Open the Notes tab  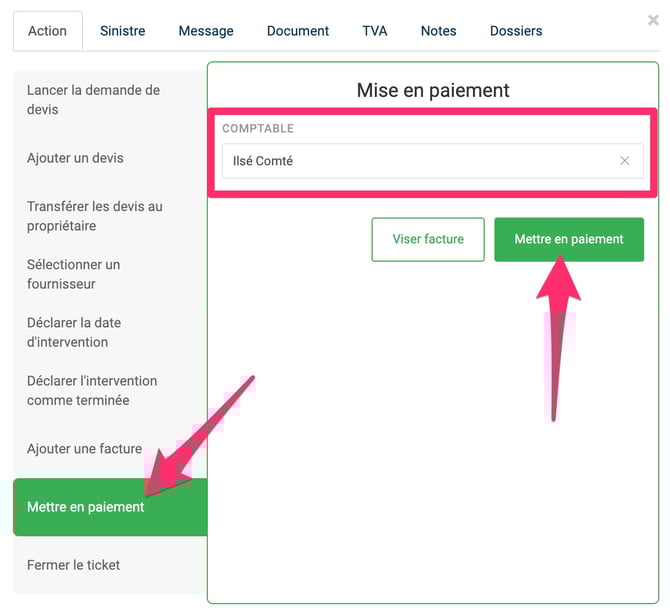pyautogui.click(x=438, y=31)
